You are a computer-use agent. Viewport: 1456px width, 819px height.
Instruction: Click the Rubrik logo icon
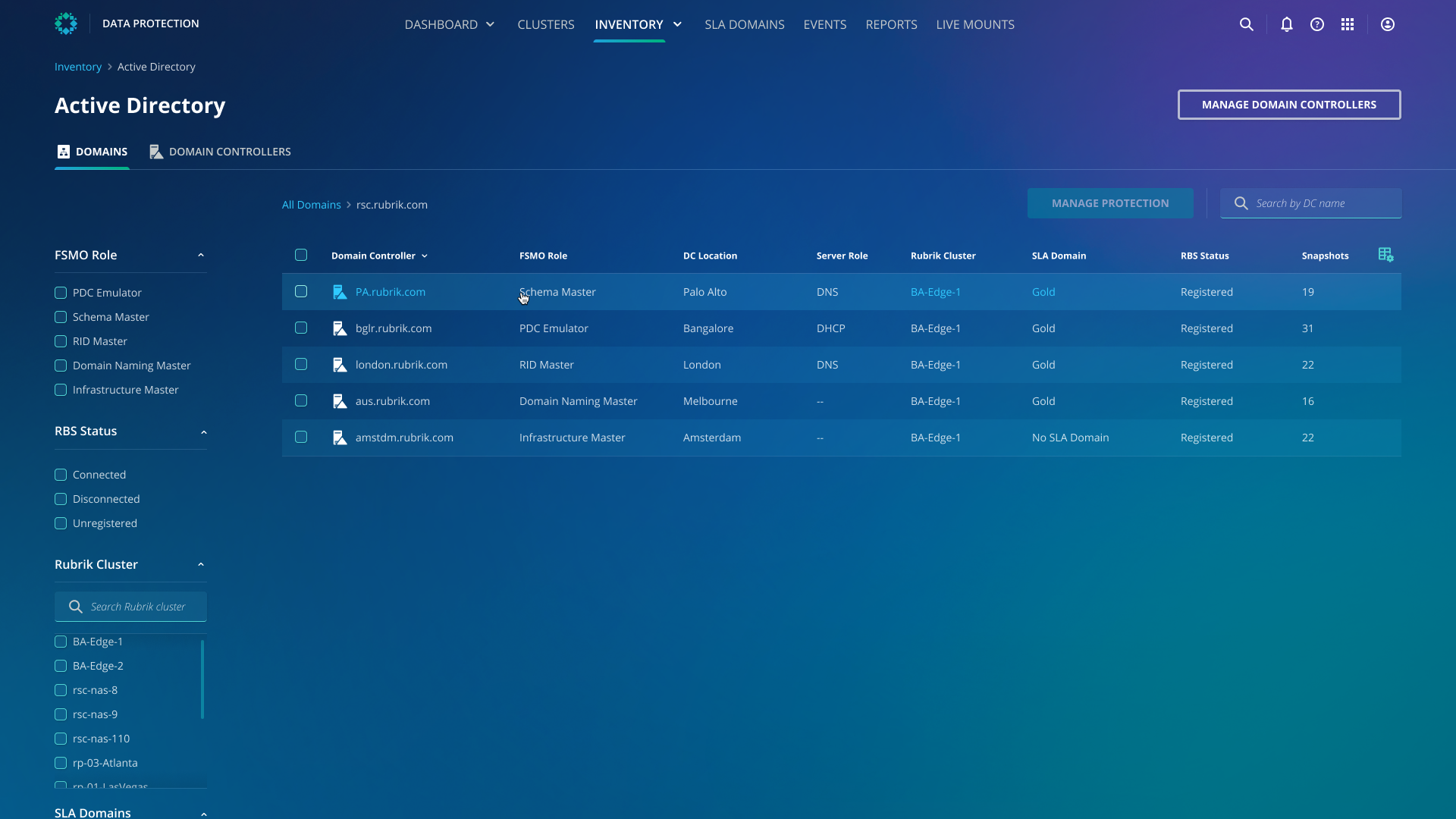pos(66,24)
